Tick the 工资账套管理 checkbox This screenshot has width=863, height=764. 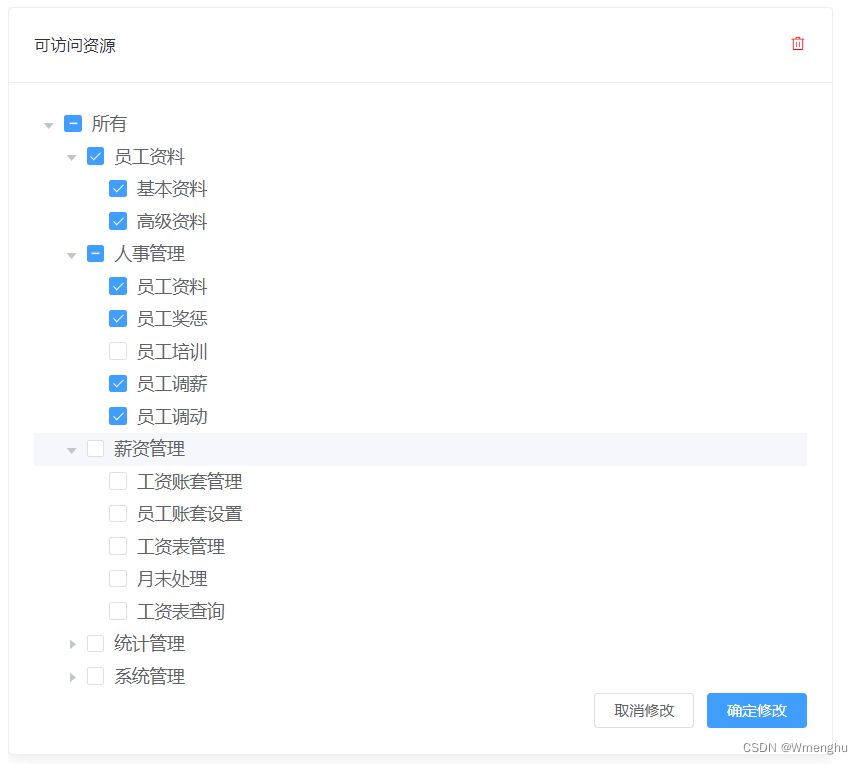118,481
